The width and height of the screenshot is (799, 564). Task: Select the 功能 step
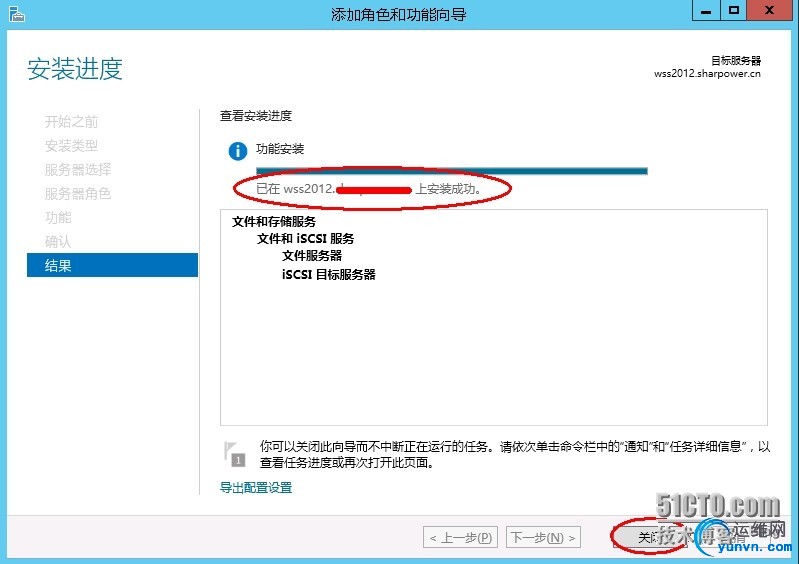point(58,218)
